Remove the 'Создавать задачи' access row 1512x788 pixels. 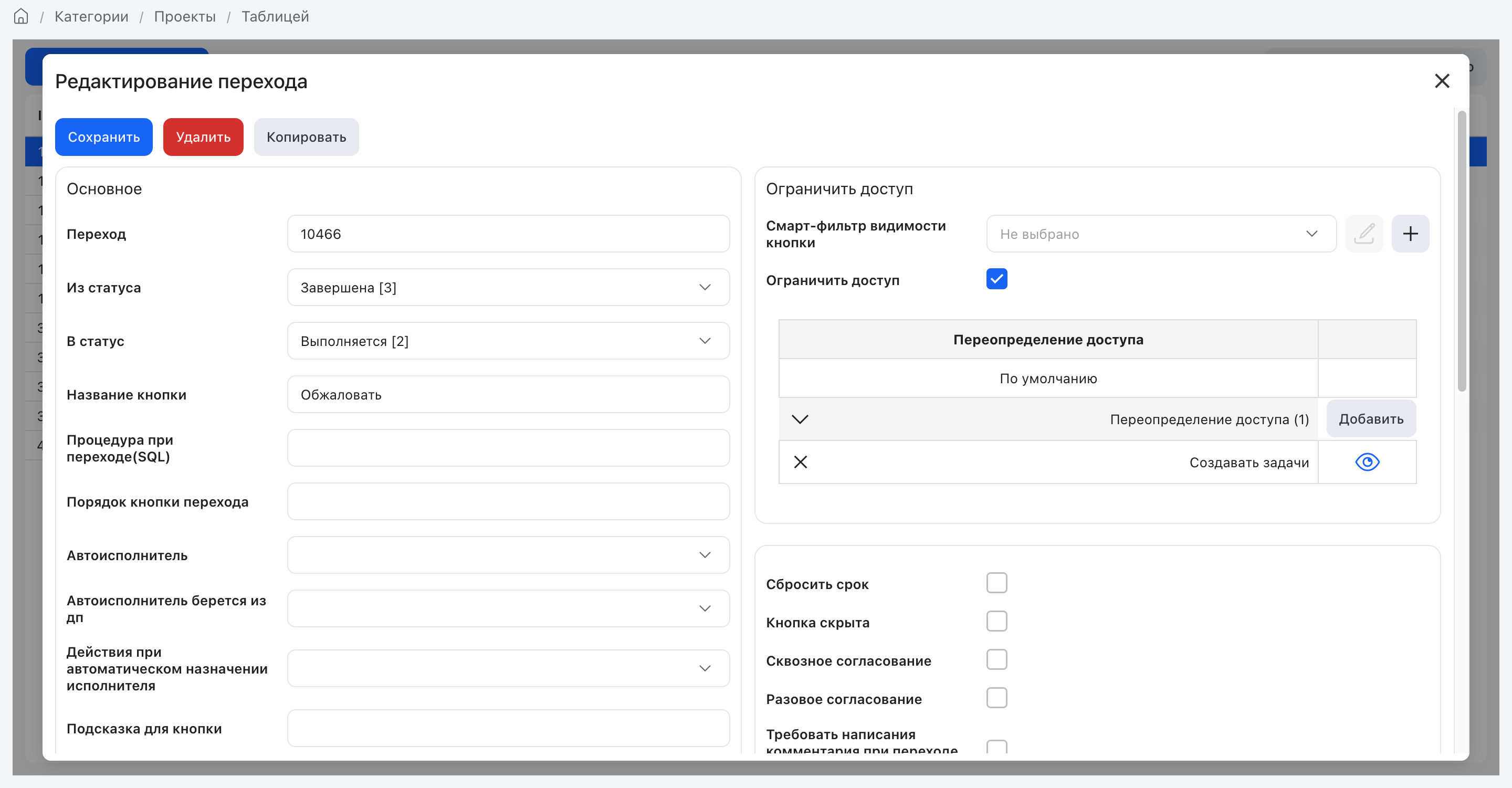pos(800,462)
